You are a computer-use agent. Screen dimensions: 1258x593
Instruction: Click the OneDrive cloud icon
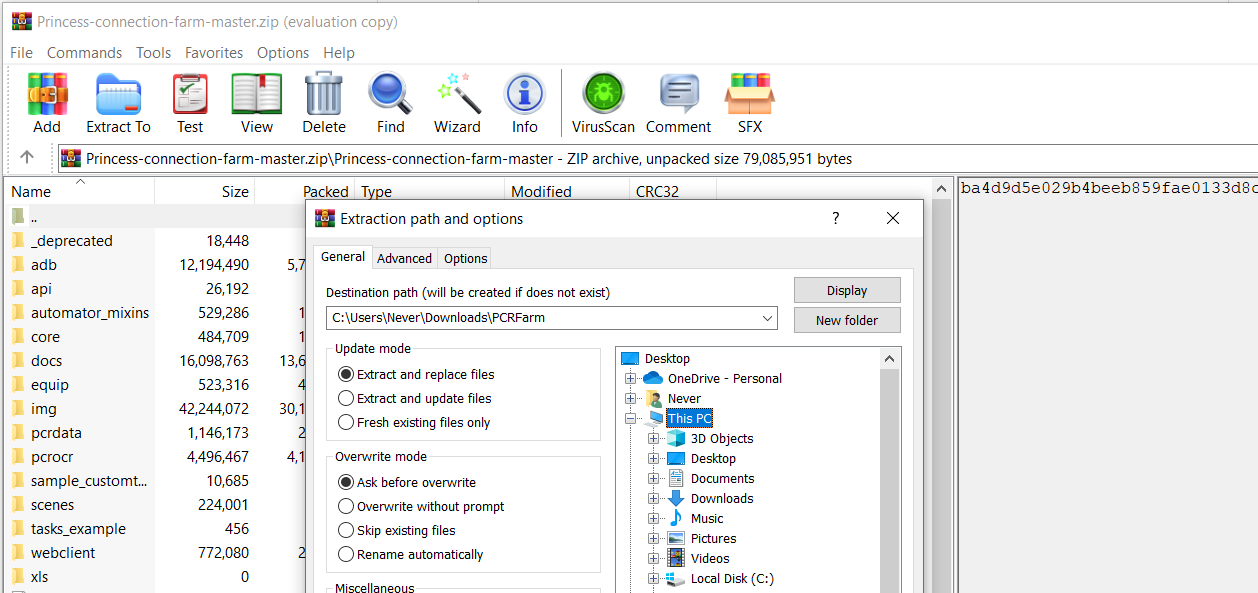click(x=653, y=378)
